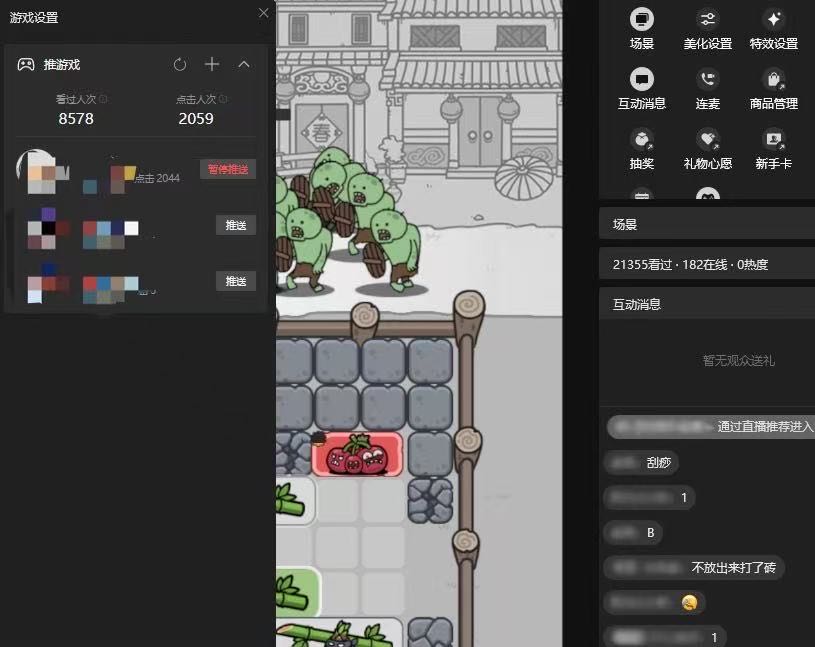Refresh the 推游戏 game list
Screen dimensions: 815x647
click(180, 65)
